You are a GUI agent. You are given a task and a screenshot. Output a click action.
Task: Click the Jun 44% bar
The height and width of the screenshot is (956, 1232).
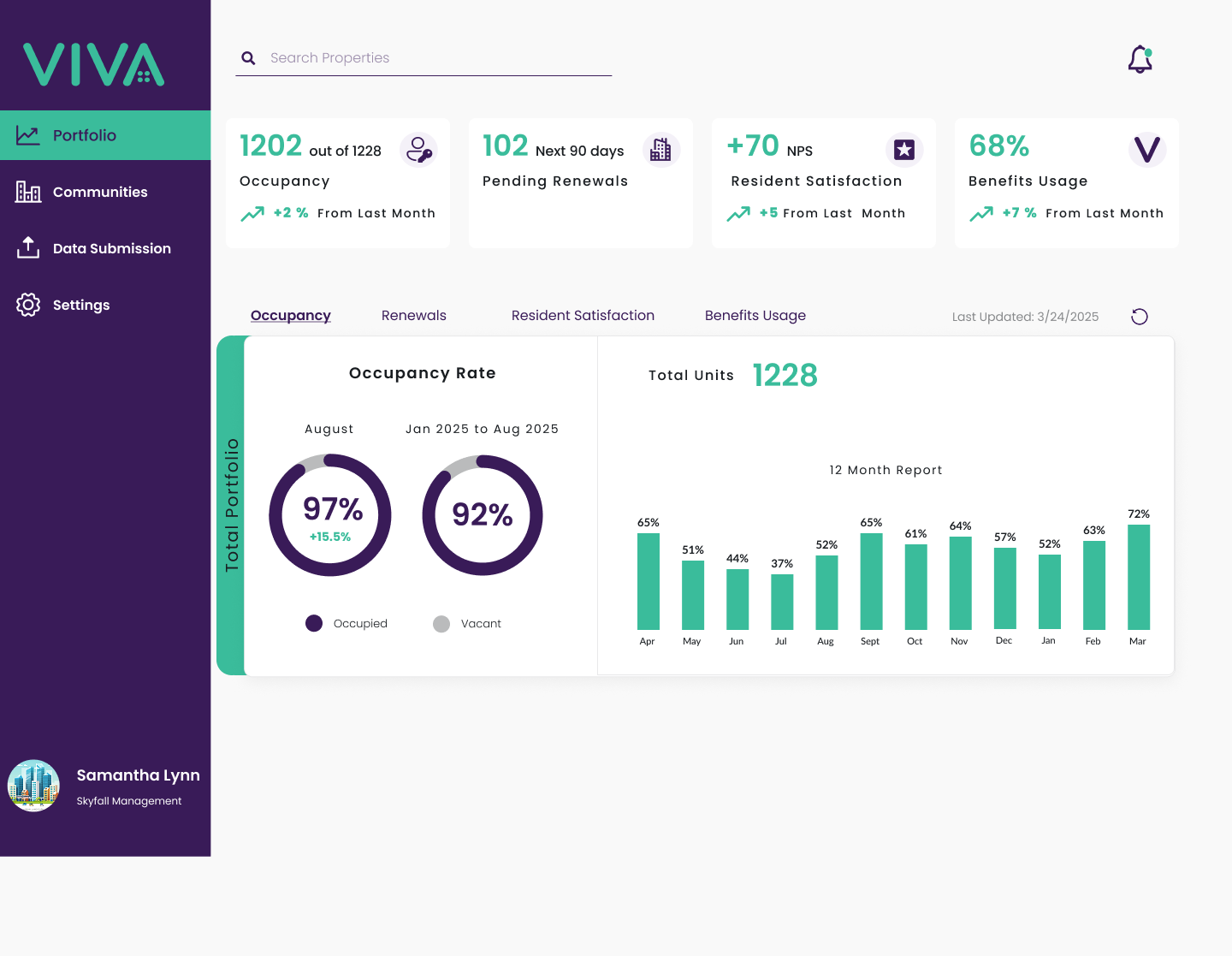[x=737, y=599]
